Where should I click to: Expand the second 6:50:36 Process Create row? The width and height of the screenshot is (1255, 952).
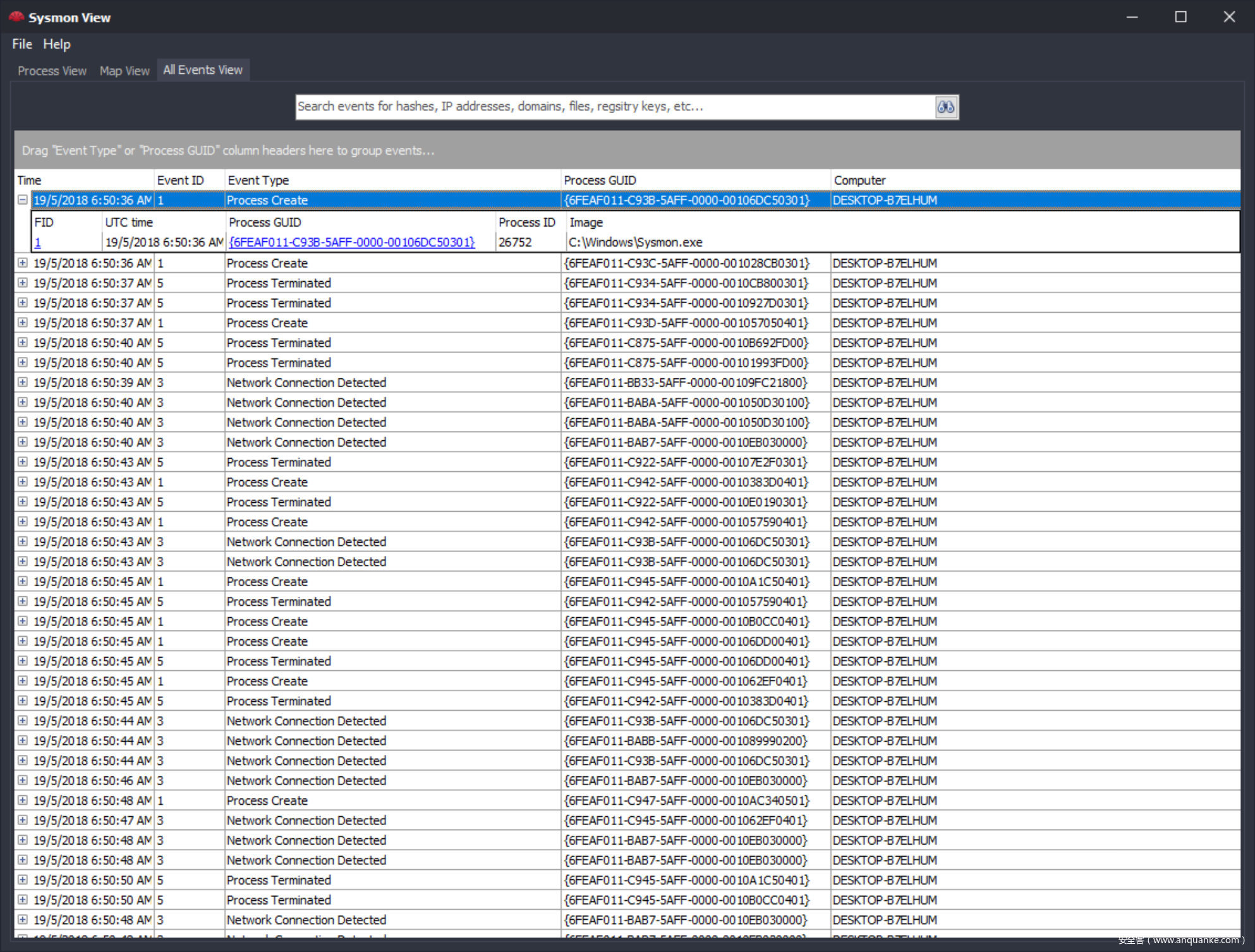tap(23, 263)
